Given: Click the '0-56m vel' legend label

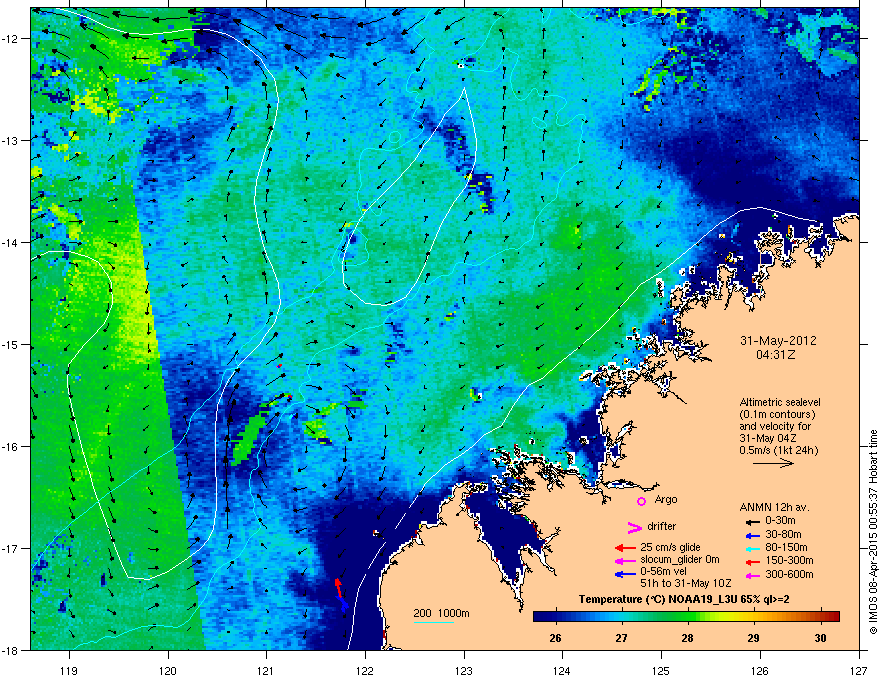Looking at the screenshot, I should (663, 572).
